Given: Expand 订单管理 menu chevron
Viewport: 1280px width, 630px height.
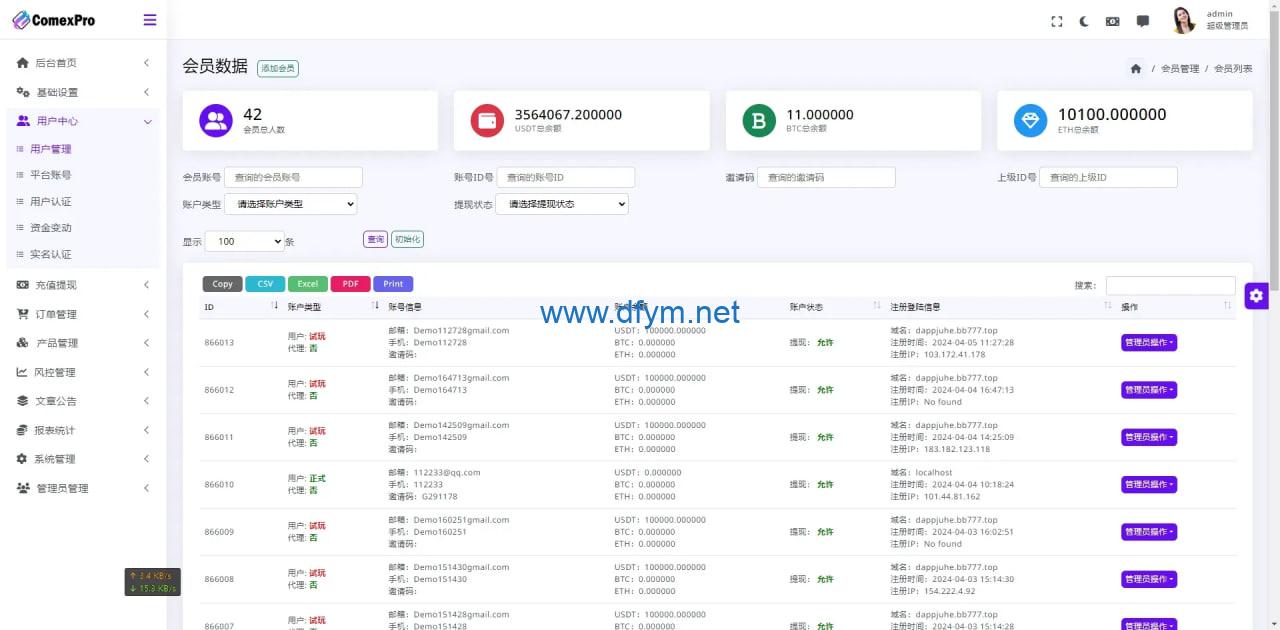Looking at the screenshot, I should (x=147, y=314).
